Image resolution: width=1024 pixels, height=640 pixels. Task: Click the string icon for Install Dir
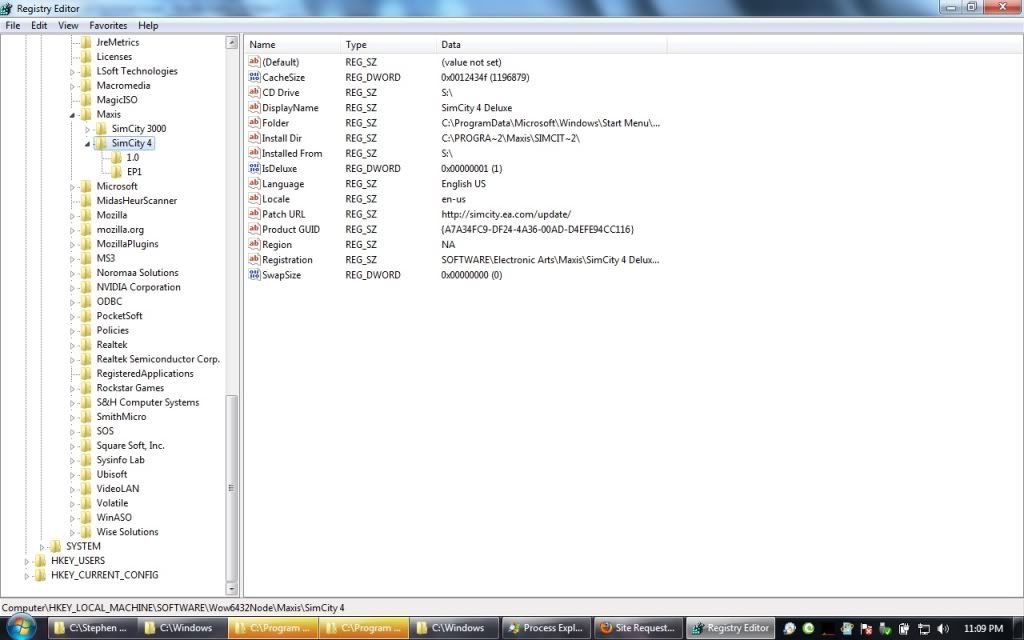click(x=254, y=138)
